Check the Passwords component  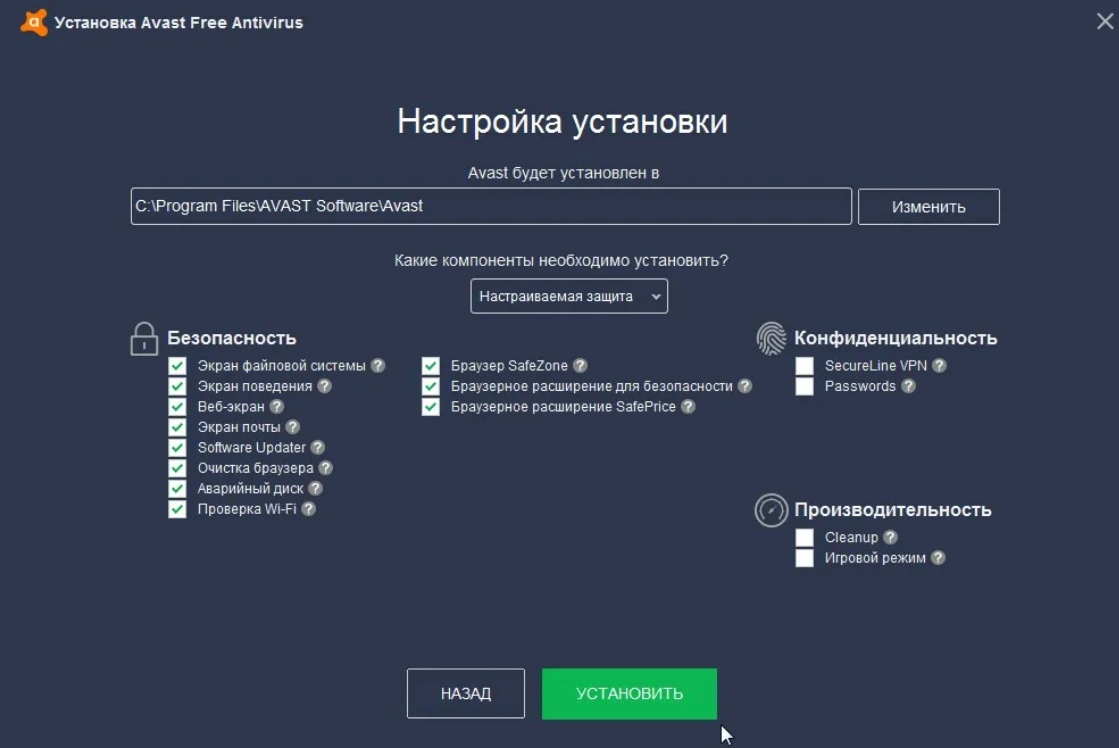(804, 386)
